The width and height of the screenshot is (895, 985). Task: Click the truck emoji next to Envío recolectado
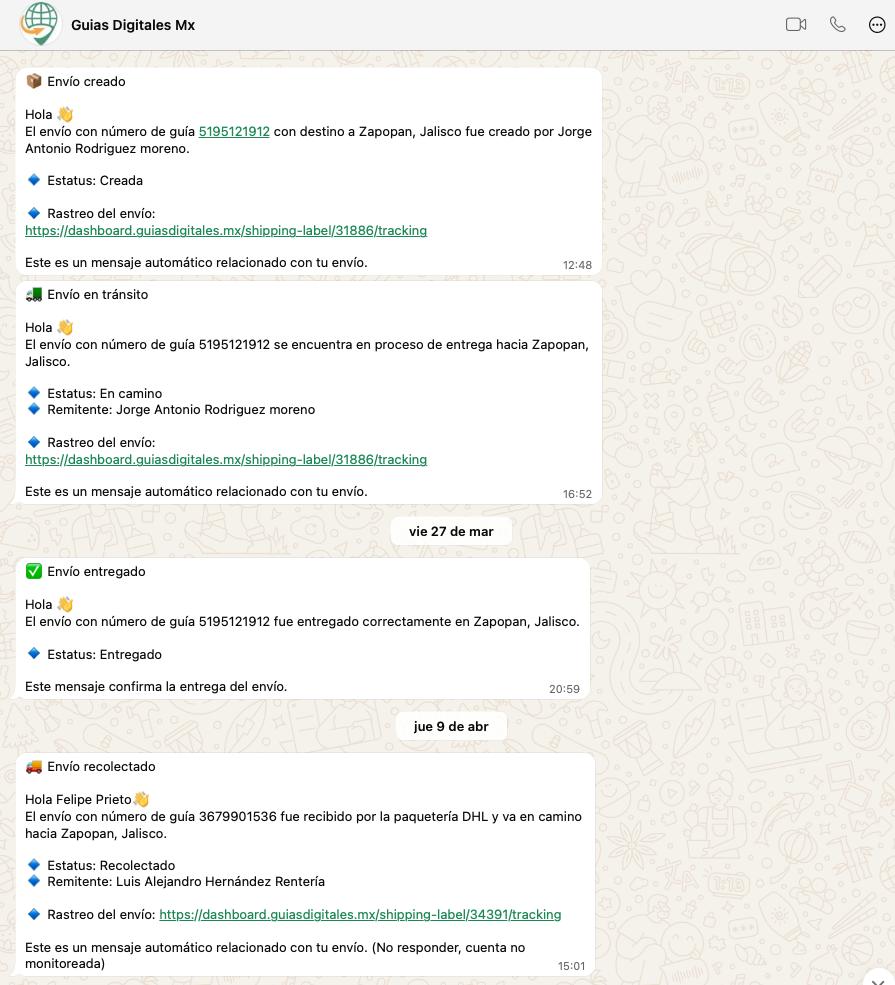pos(34,766)
